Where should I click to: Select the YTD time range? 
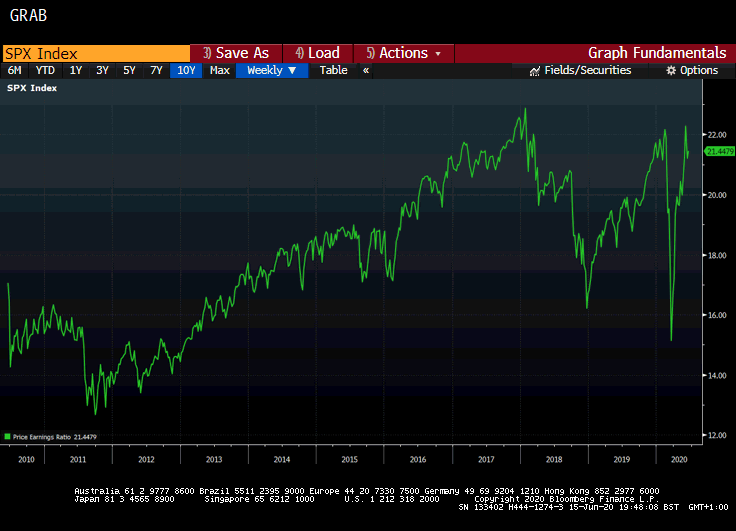(x=45, y=70)
